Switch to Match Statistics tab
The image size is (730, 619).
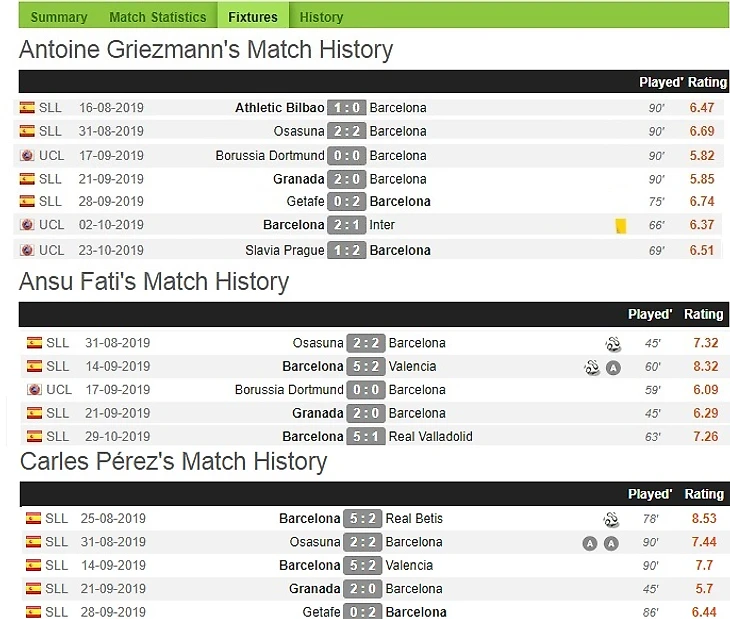pyautogui.click(x=157, y=17)
